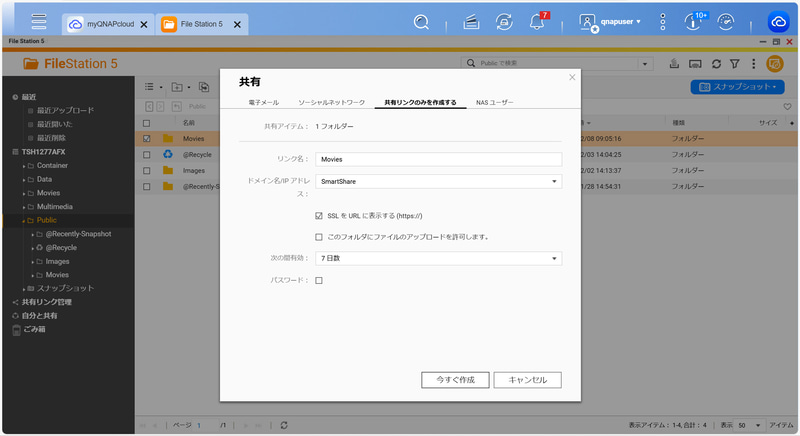Open the user account qnapuser menu
The width and height of the screenshot is (800, 436).
(610, 22)
